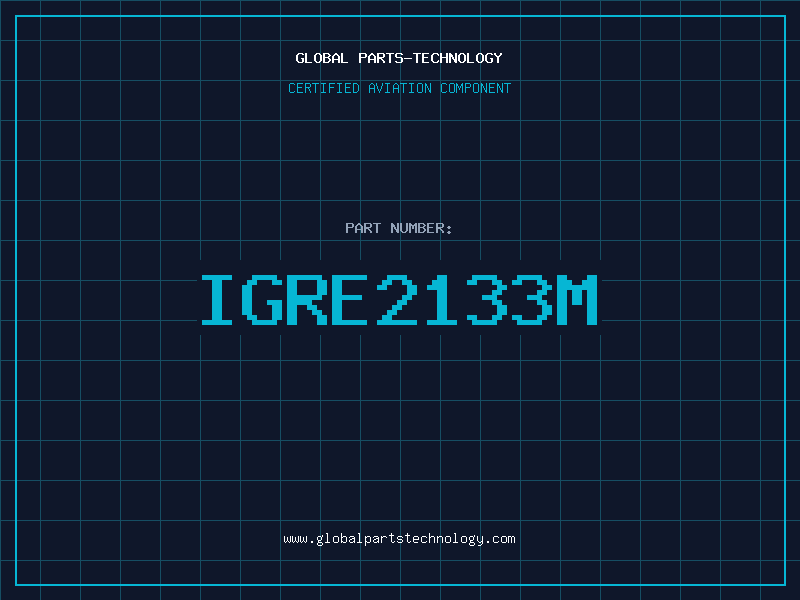Click the letter E in the part number
Image resolution: width=800 pixels, height=600 pixels.
coord(353,299)
